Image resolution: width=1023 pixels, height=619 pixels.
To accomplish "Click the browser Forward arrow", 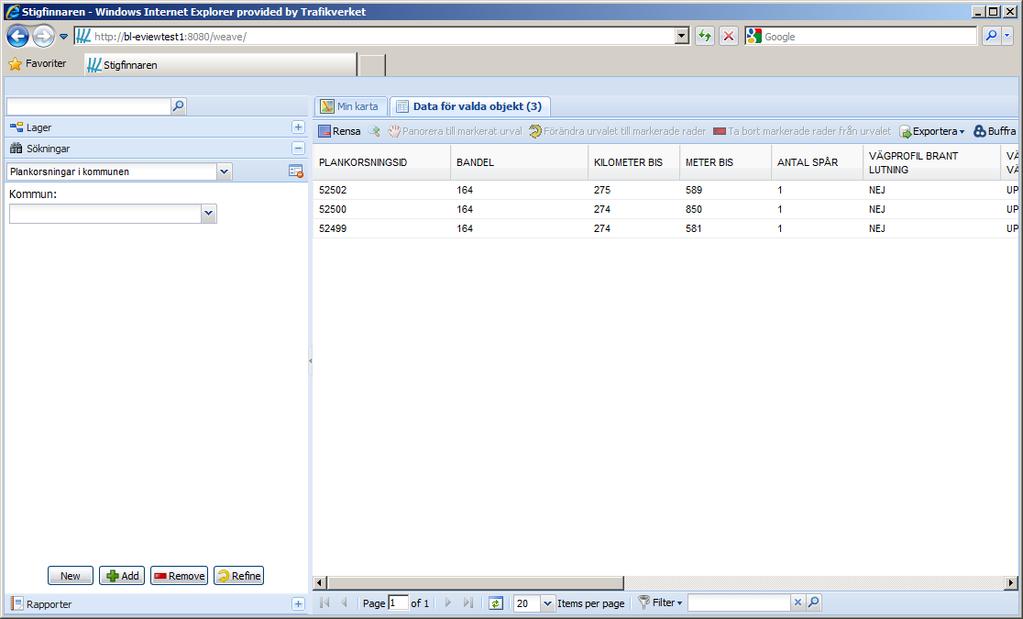I will coord(43,37).
